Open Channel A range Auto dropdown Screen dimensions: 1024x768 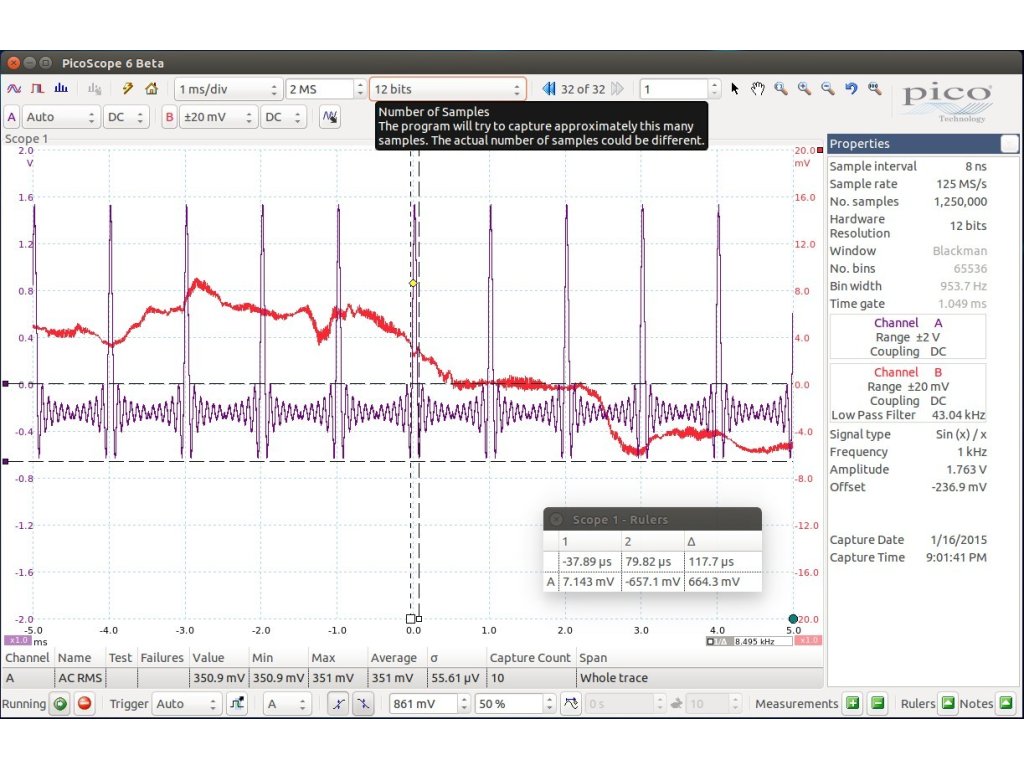61,118
